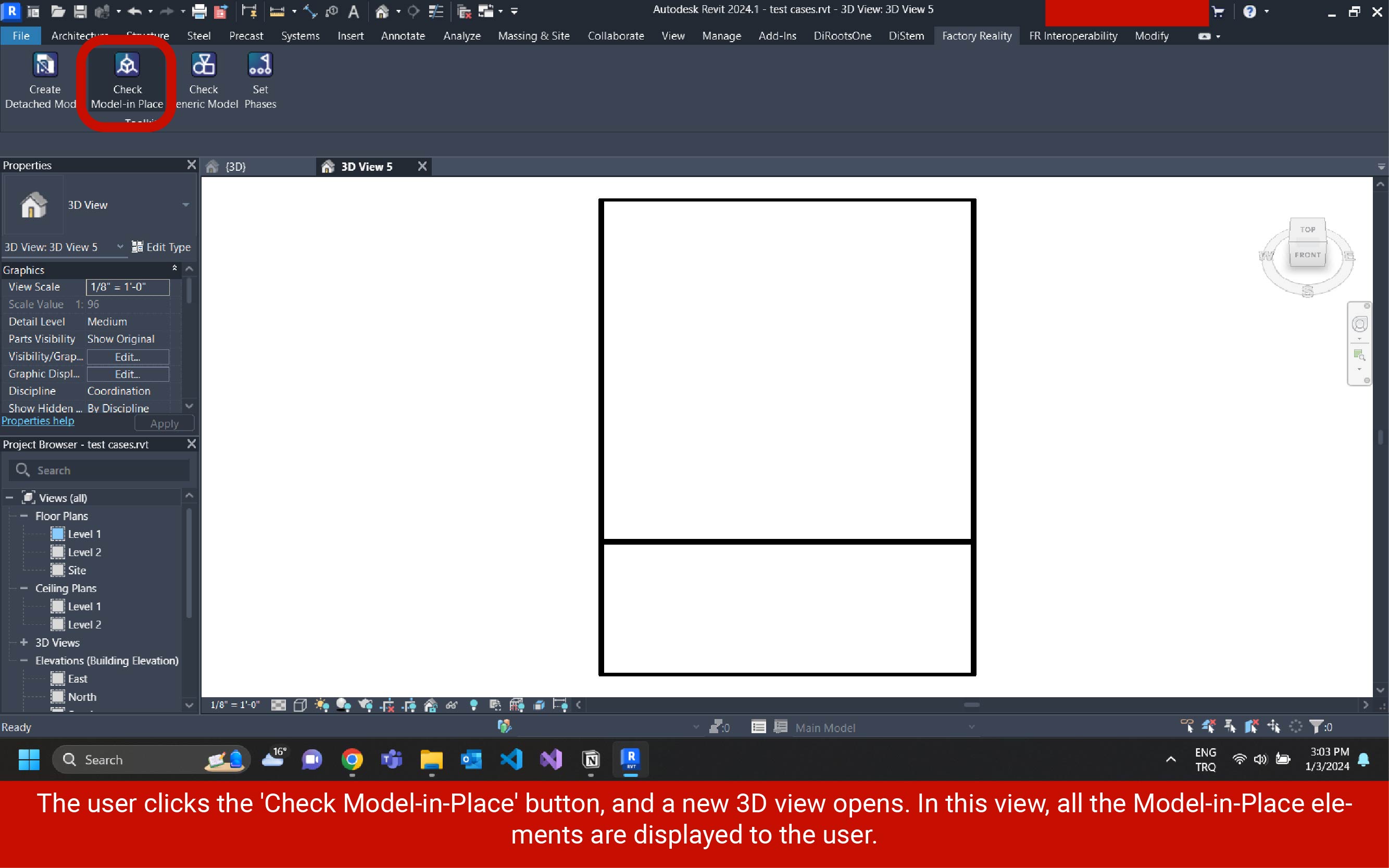The height and width of the screenshot is (868, 1389).
Task: Open the Properties help link
Action: (x=38, y=421)
